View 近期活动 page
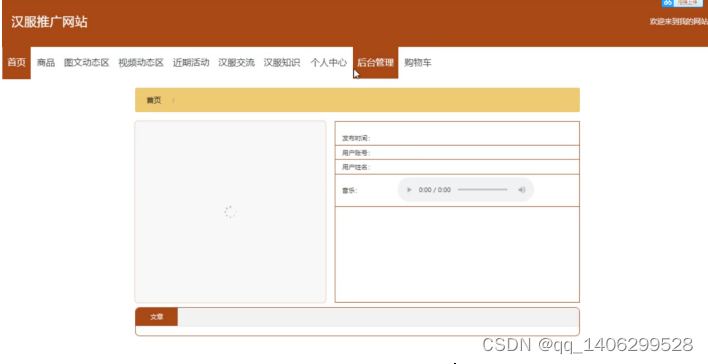708x364 pixels. [191, 63]
